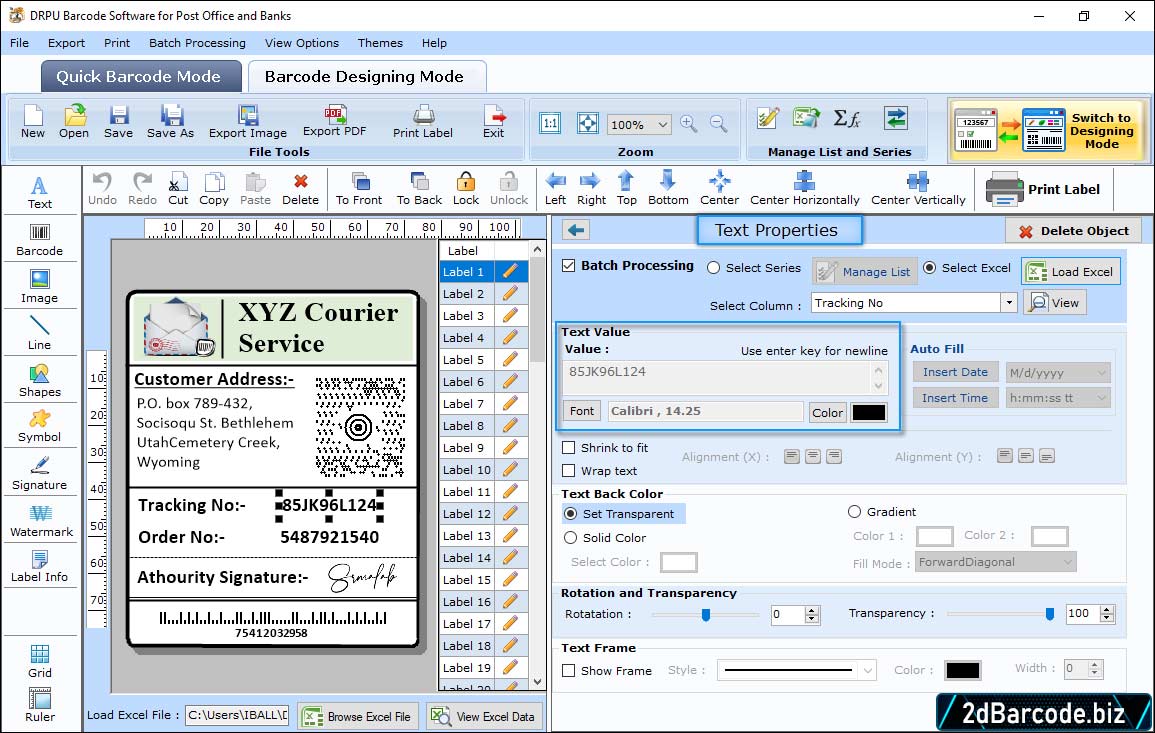The width and height of the screenshot is (1155, 733).
Task: Open the Batch Processing menu
Action: 197,43
